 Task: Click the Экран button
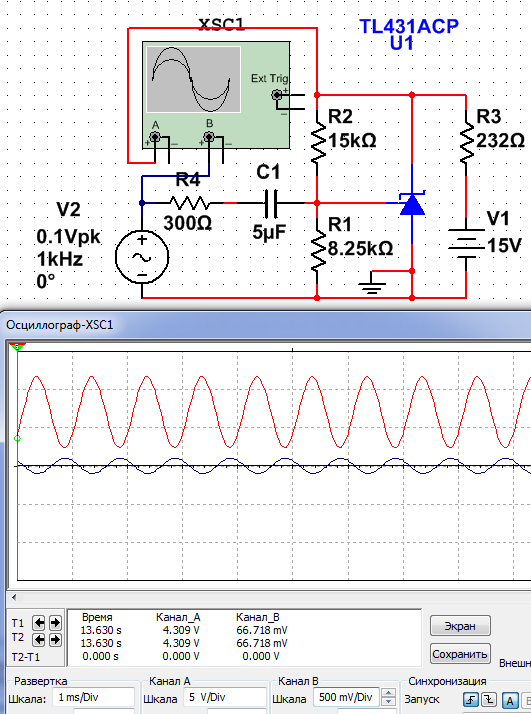click(x=460, y=626)
